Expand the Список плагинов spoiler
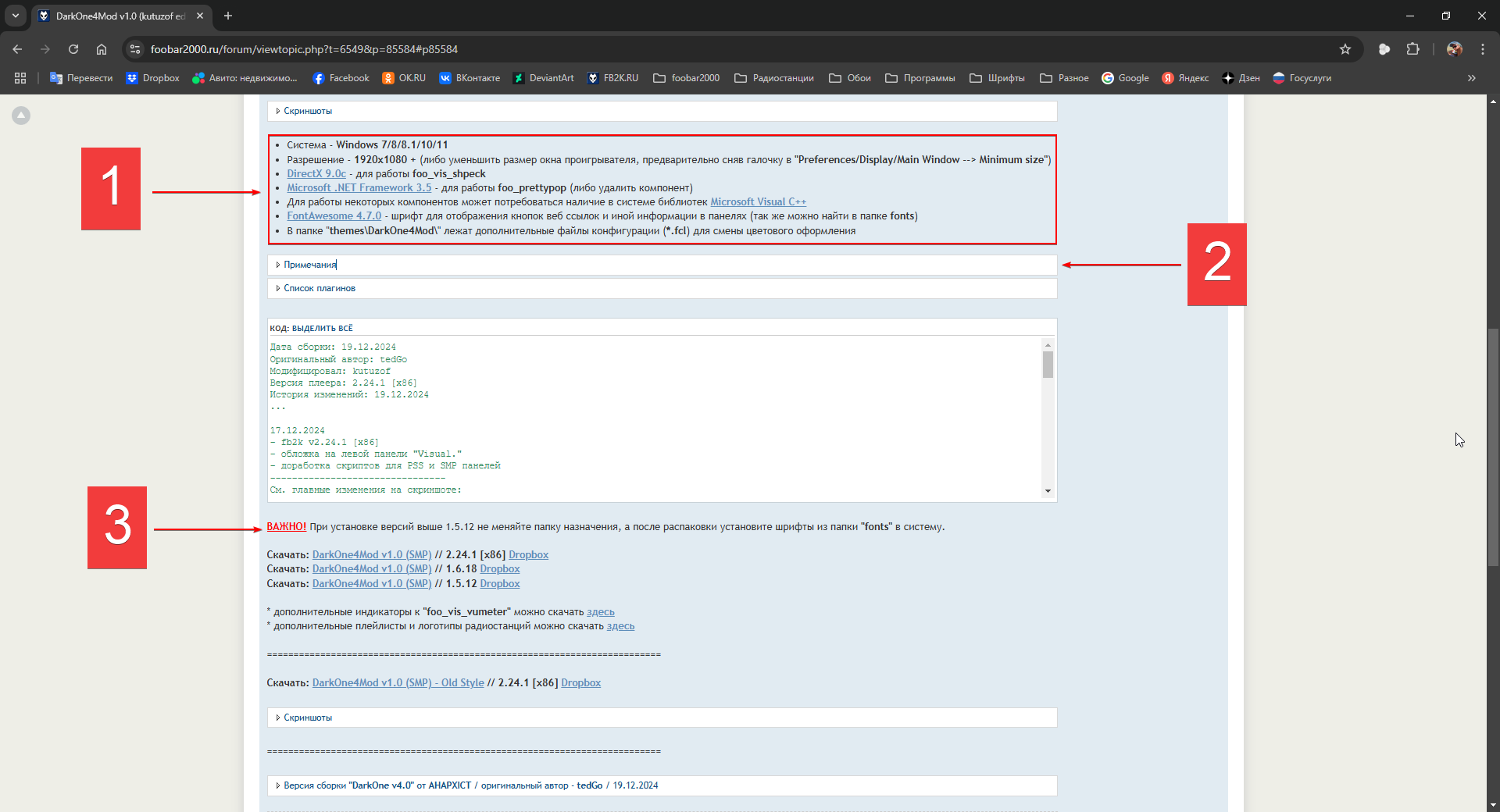 click(319, 288)
